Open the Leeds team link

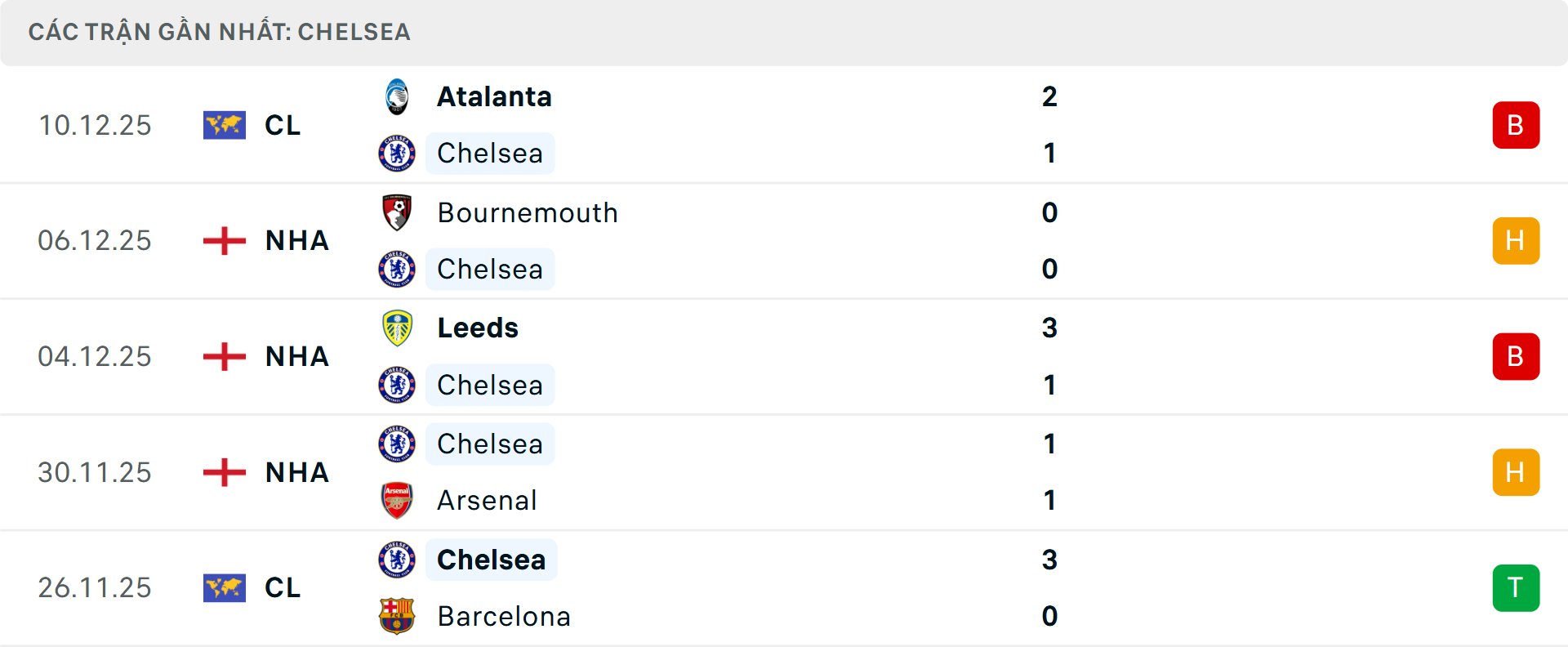[x=478, y=328]
